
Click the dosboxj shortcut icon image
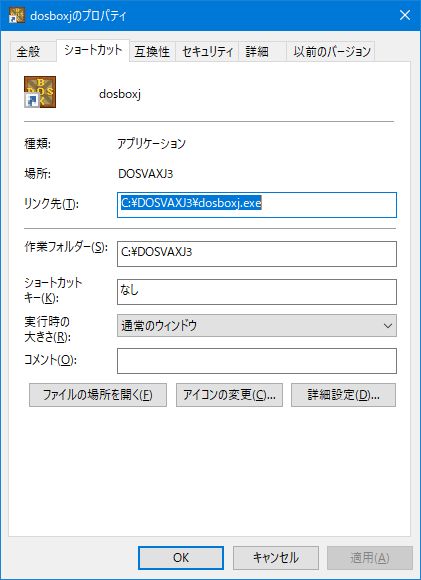click(40, 92)
